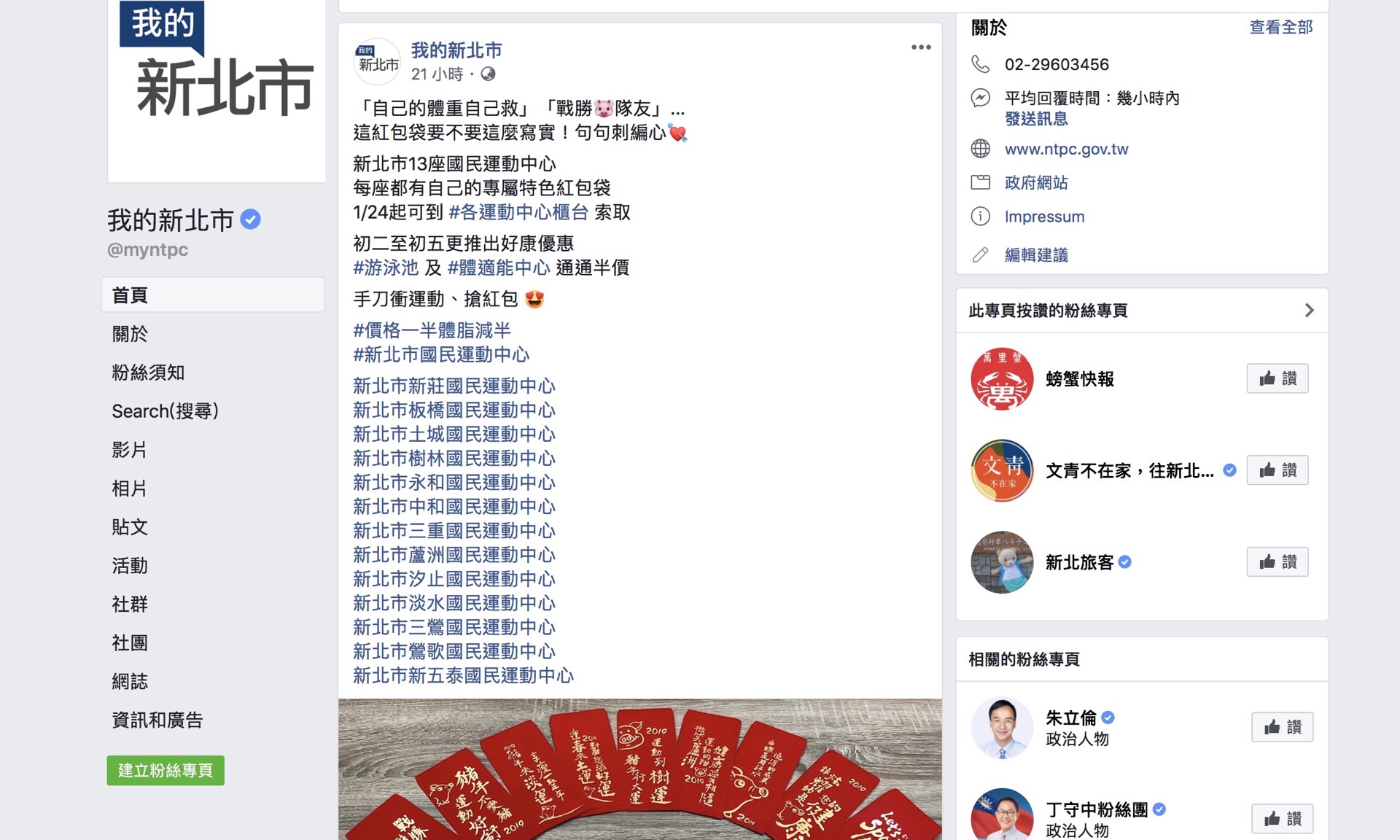Like the 朱立倫 page with 讚
This screenshot has width=1400, height=840.
1282,727
